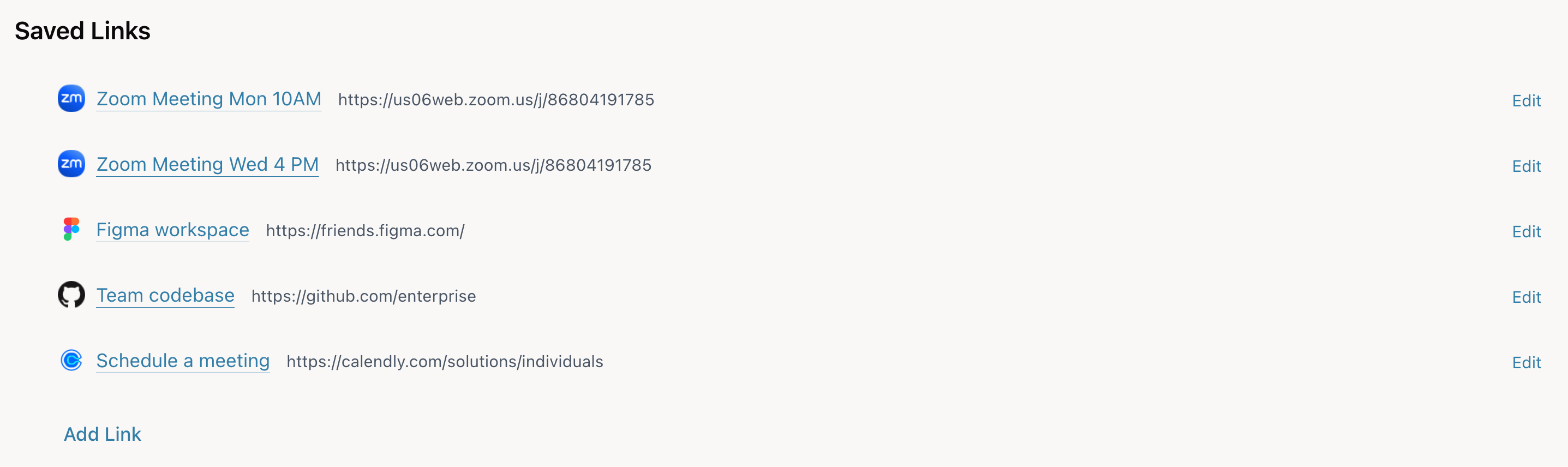Click the Zoom icon beside Mon 10AM meeting

[x=71, y=99]
